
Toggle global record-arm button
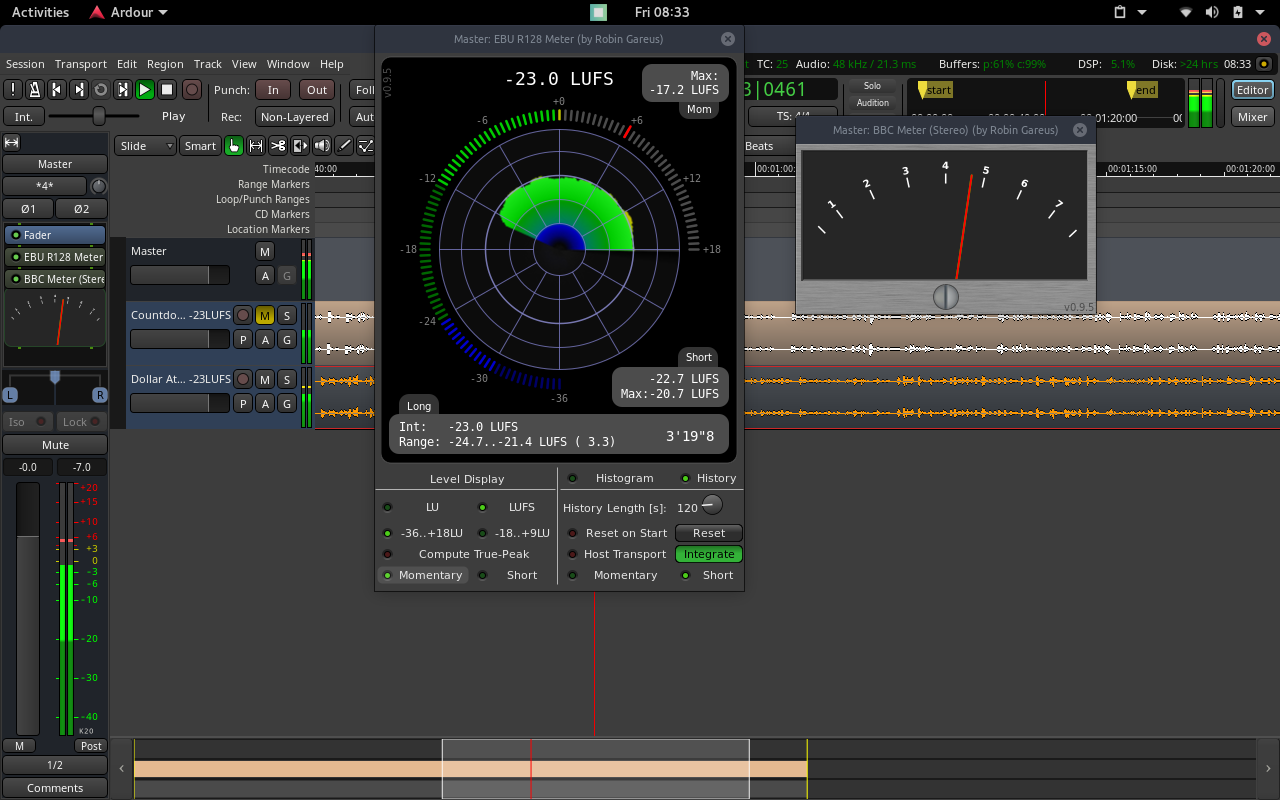pos(192,90)
